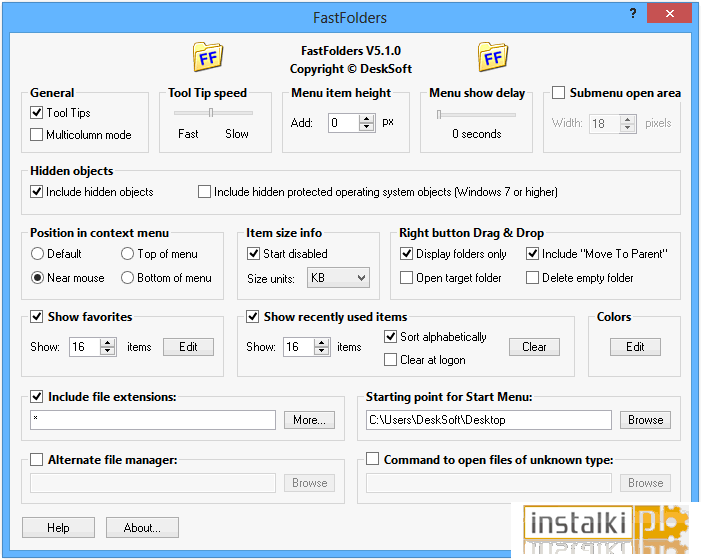Enable Alternate file manager
The height and width of the screenshot is (560, 701).
[36, 460]
